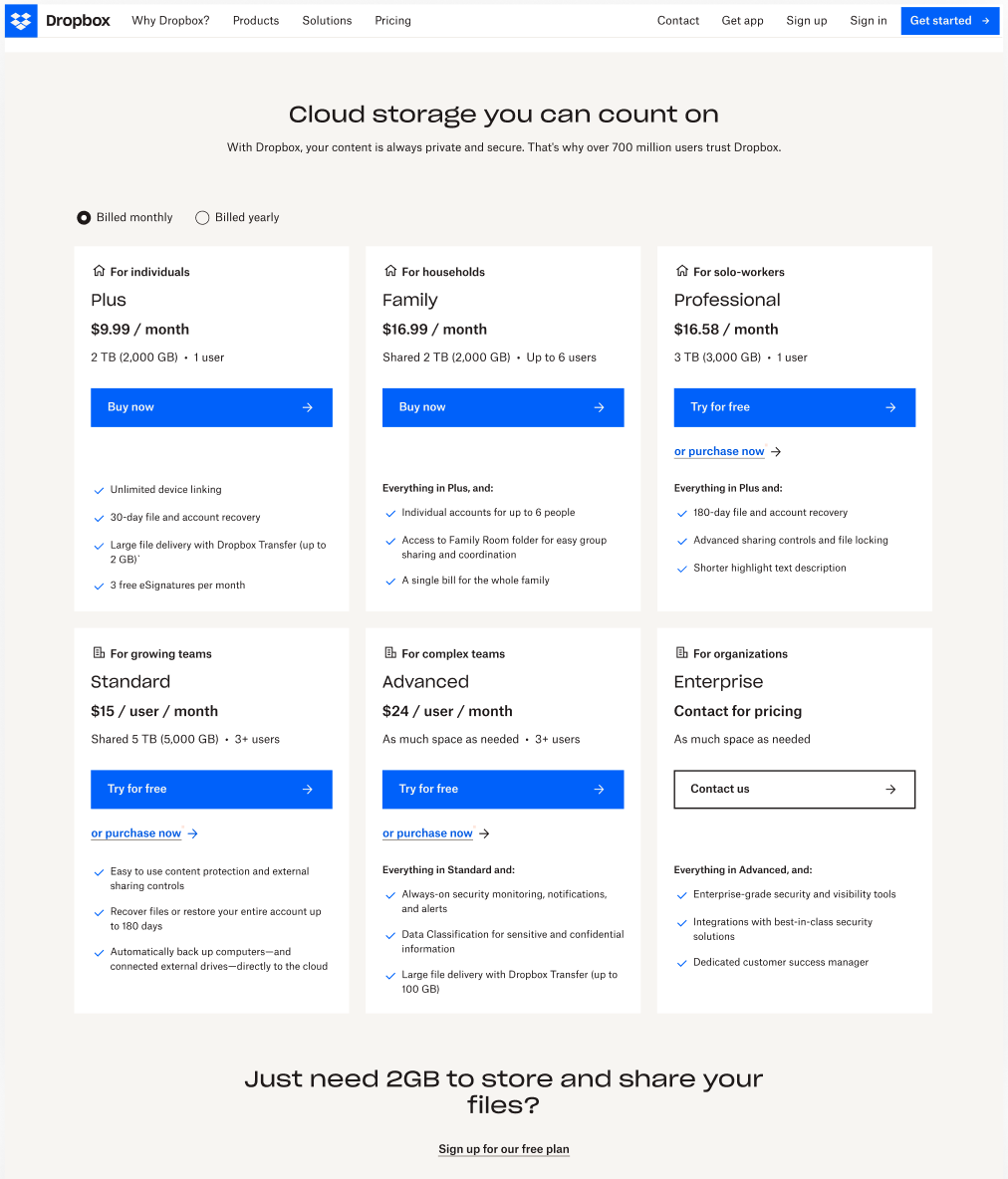Image resolution: width=1008 pixels, height=1179 pixels.
Task: Click Try for free for Standard plan
Action: click(x=211, y=790)
